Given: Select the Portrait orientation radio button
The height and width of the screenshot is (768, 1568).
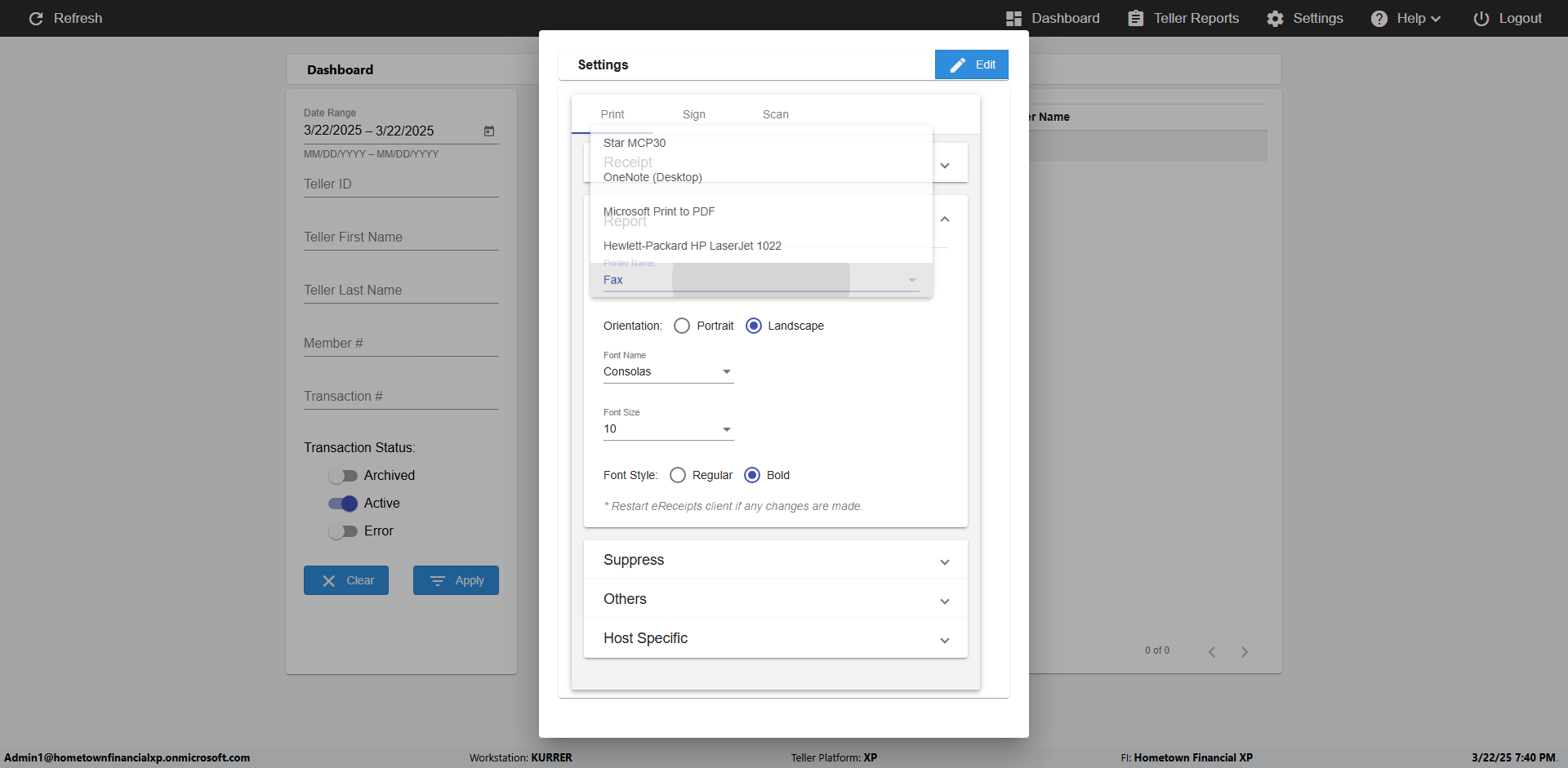Looking at the screenshot, I should pos(681,326).
